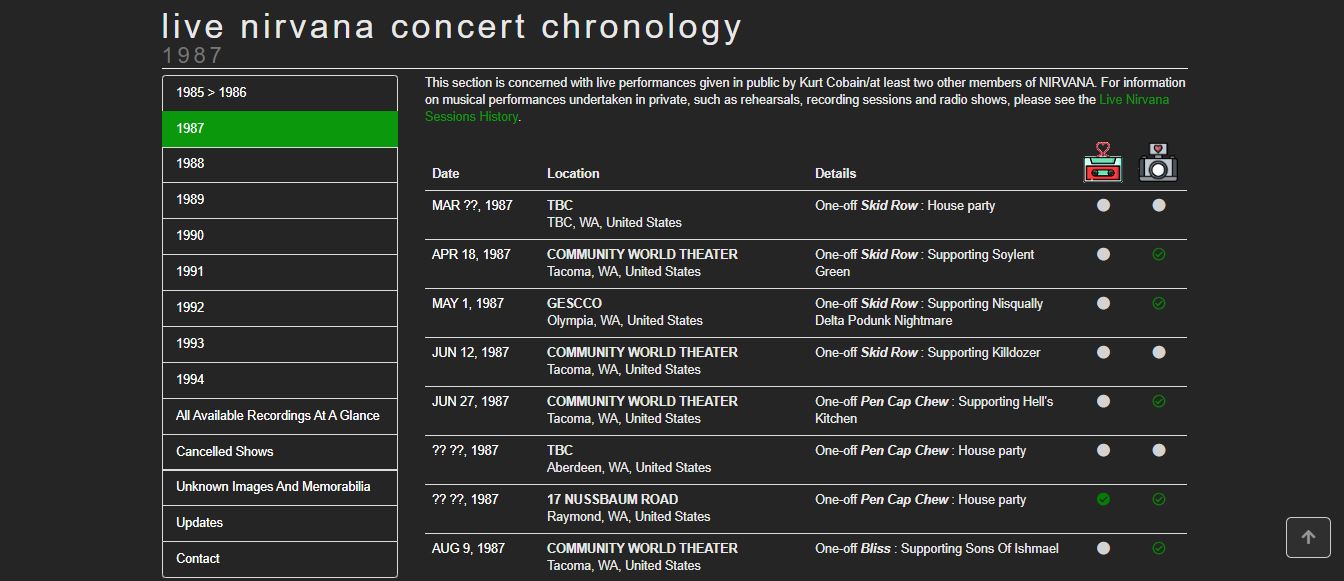
Task: Click photo status dot for JUN 12, 1987 row
Action: pos(1158,352)
